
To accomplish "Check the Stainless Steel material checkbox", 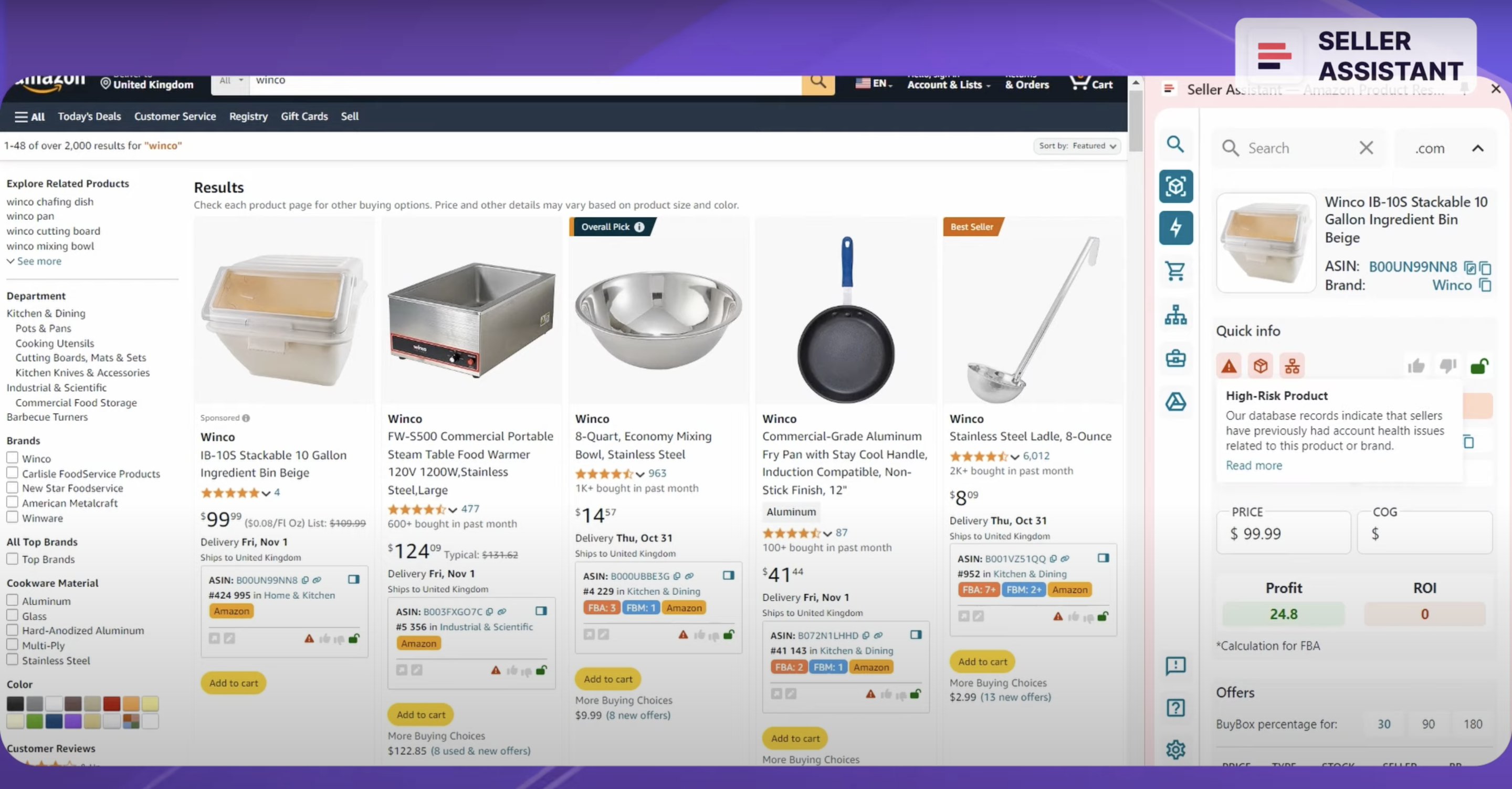I will [12, 659].
